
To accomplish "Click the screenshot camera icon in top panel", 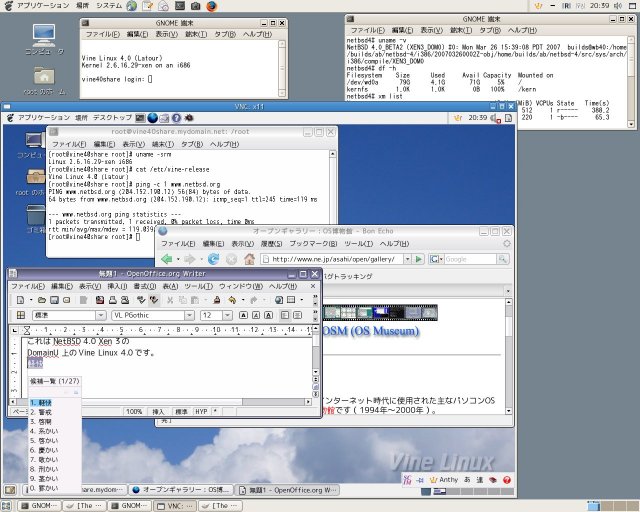I will click(196, 6).
